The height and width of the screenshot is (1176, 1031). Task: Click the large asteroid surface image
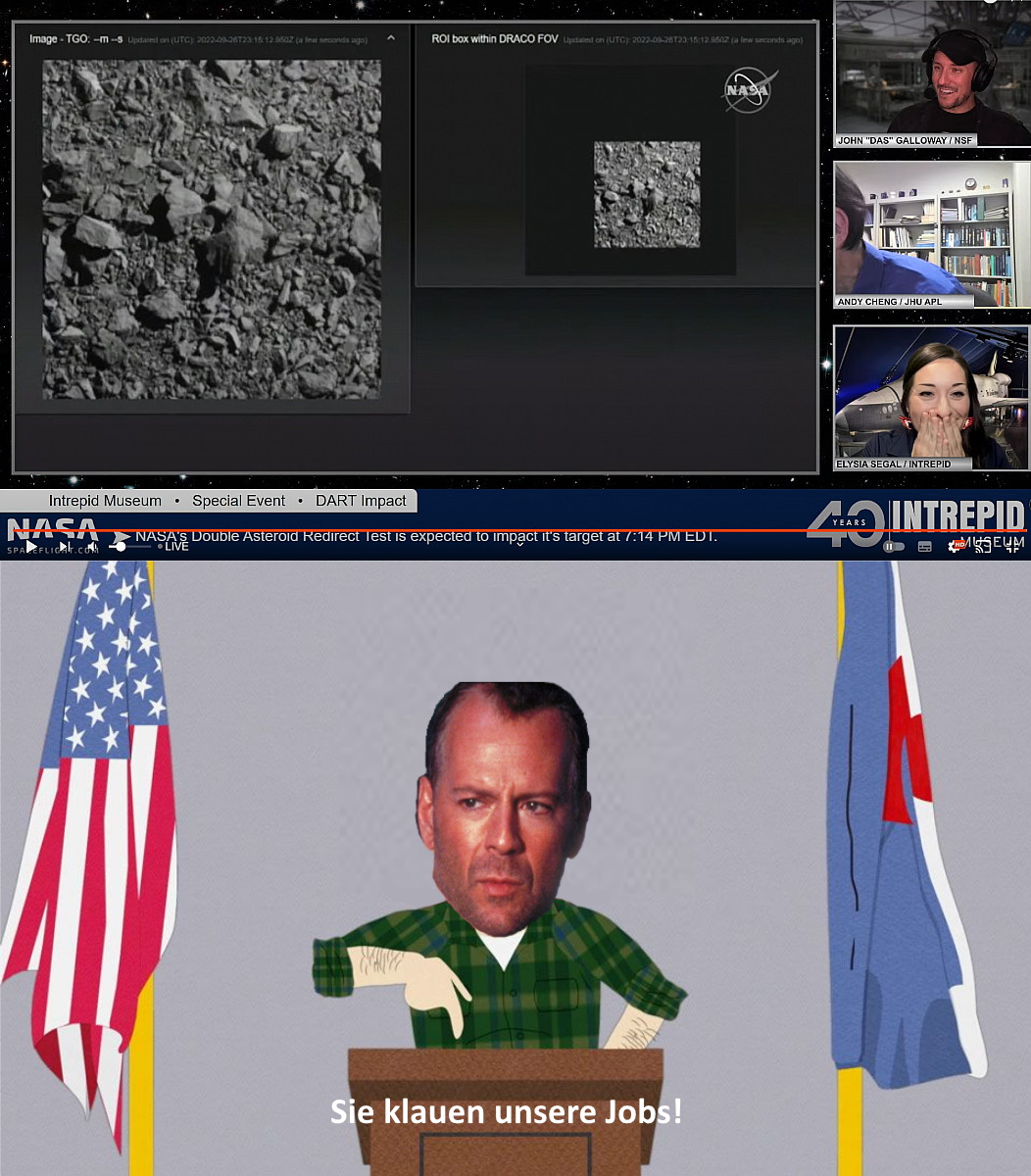212,229
